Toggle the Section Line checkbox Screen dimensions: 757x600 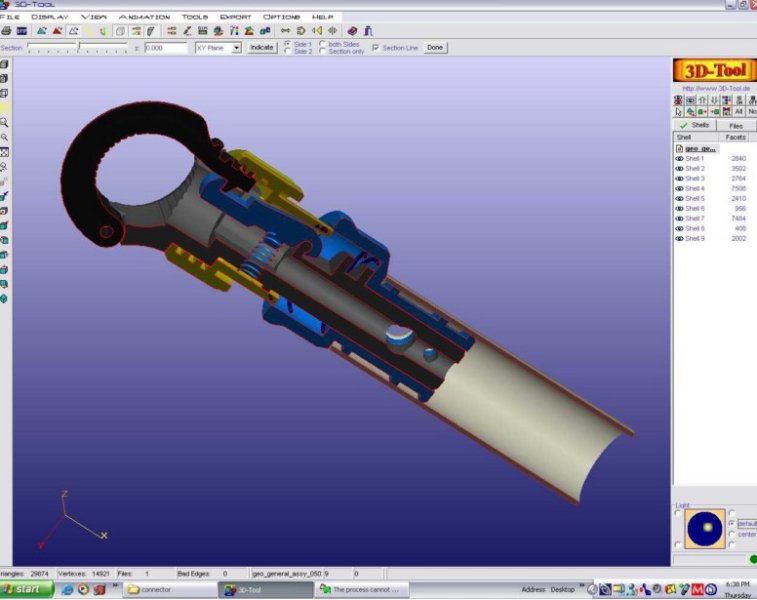coord(376,47)
